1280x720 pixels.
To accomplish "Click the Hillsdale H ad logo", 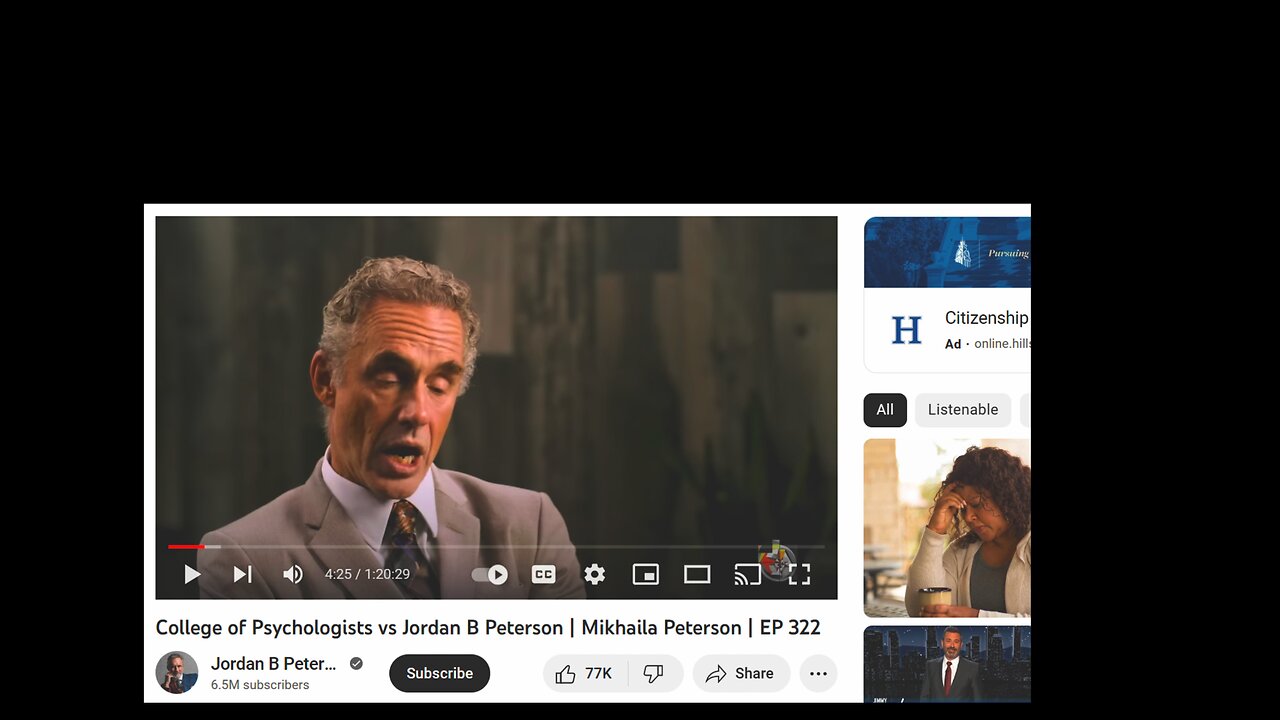I will click(906, 330).
